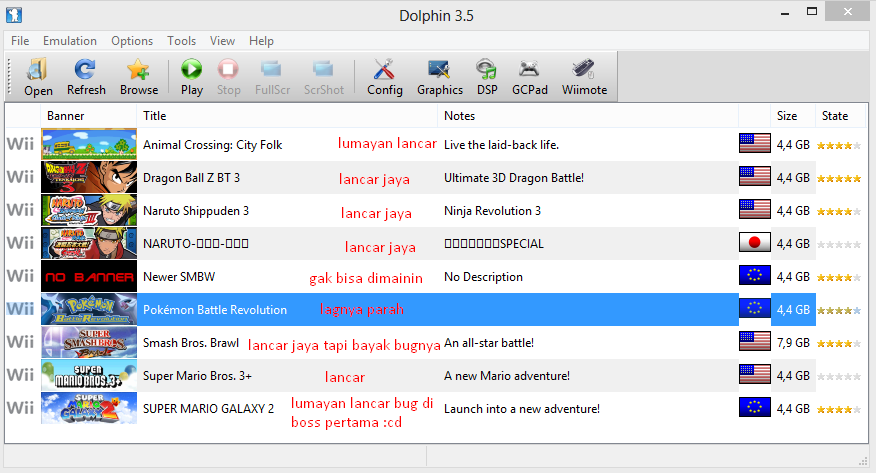Click the '7,9 GB' size cell

(x=793, y=342)
